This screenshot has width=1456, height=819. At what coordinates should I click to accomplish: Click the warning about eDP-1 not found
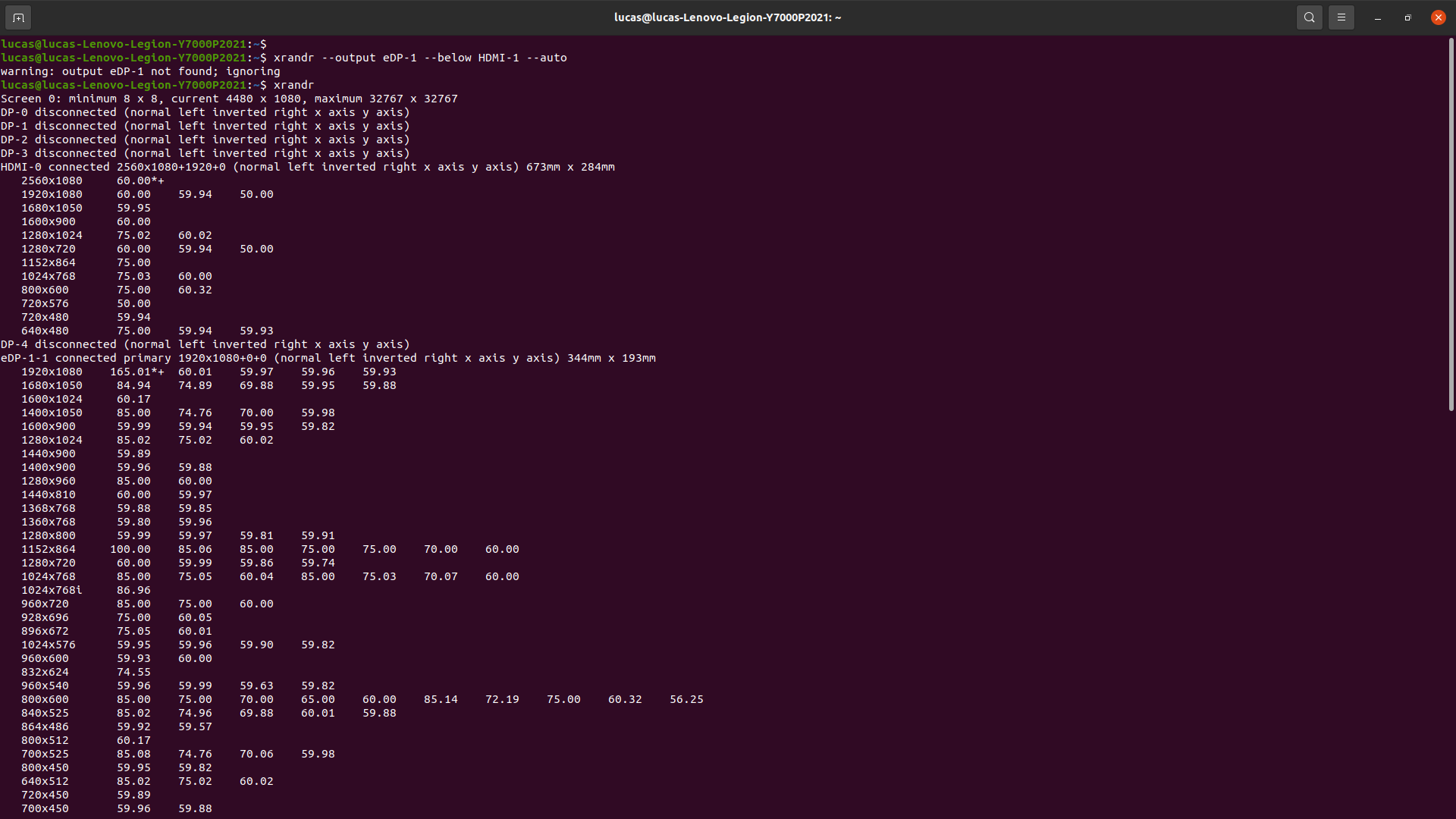tap(140, 71)
